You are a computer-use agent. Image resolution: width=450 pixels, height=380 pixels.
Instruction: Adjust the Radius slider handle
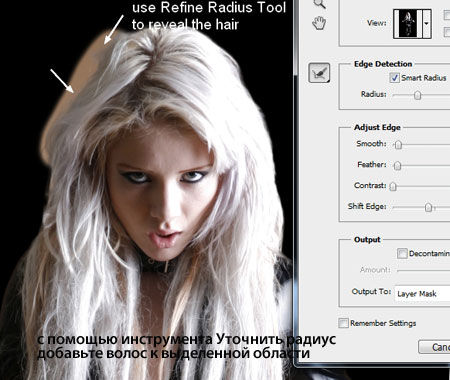[417, 95]
